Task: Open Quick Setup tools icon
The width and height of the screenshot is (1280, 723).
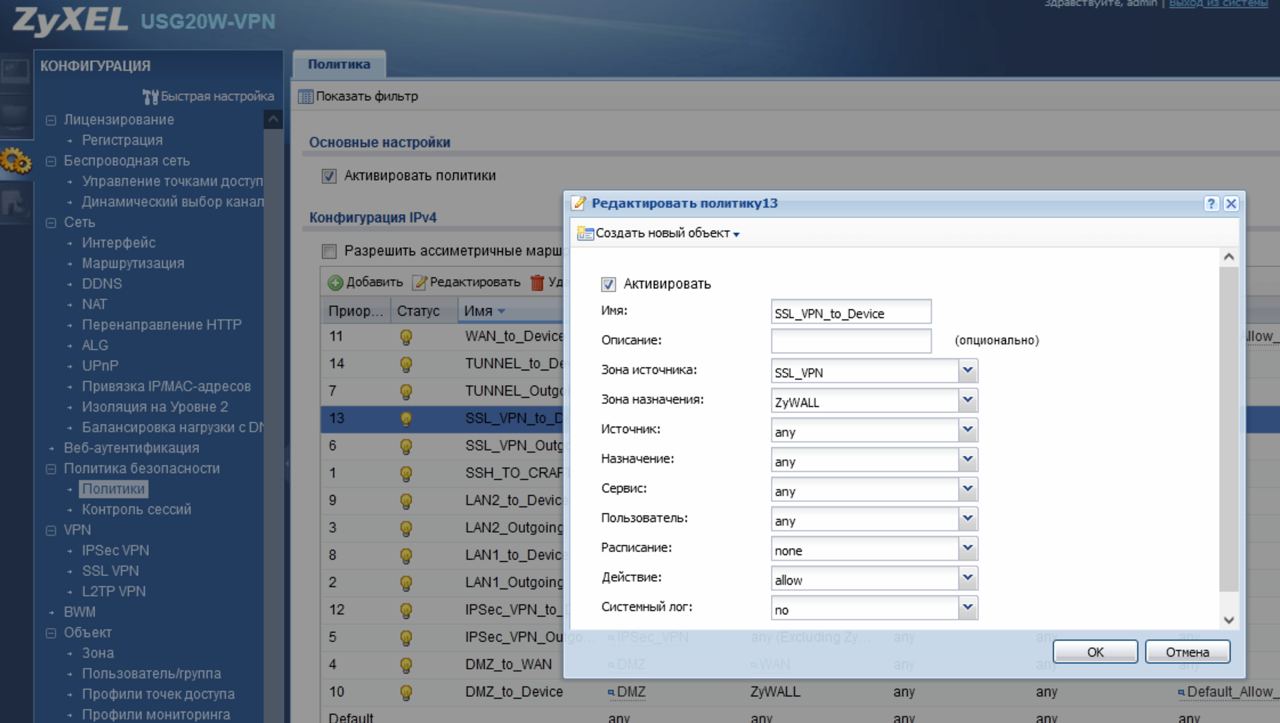Action: [x=150, y=97]
